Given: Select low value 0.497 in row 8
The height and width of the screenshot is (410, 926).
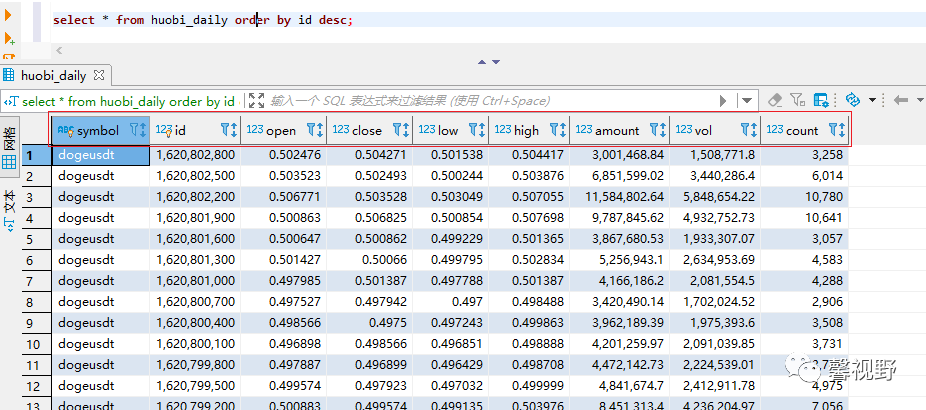Looking at the screenshot, I should pos(451,302).
